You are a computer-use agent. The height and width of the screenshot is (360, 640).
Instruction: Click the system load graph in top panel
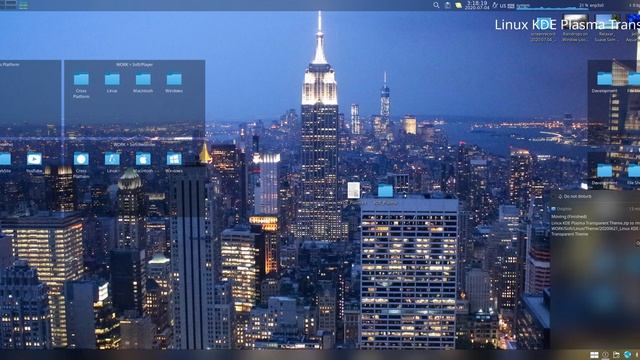(x=553, y=6)
